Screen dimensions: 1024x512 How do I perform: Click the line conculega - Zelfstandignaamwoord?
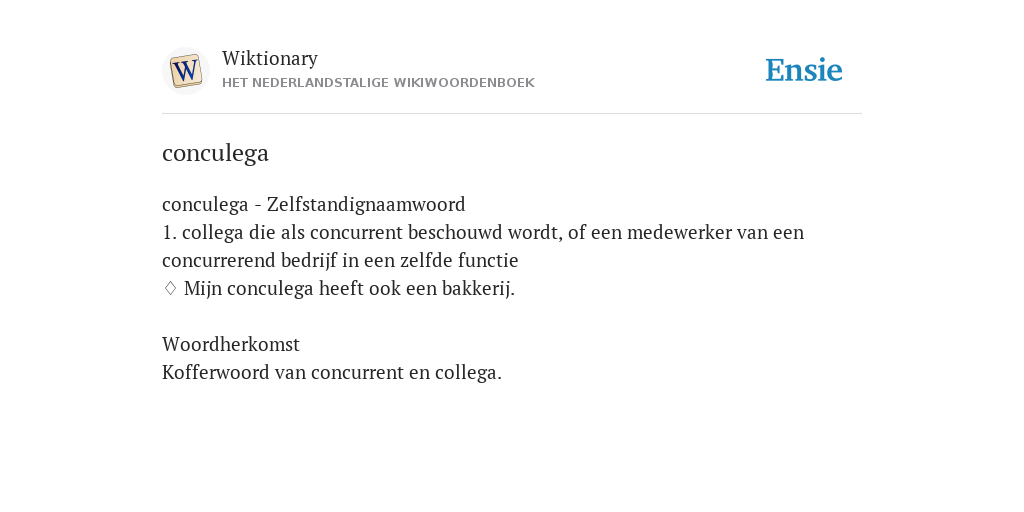[x=313, y=204]
